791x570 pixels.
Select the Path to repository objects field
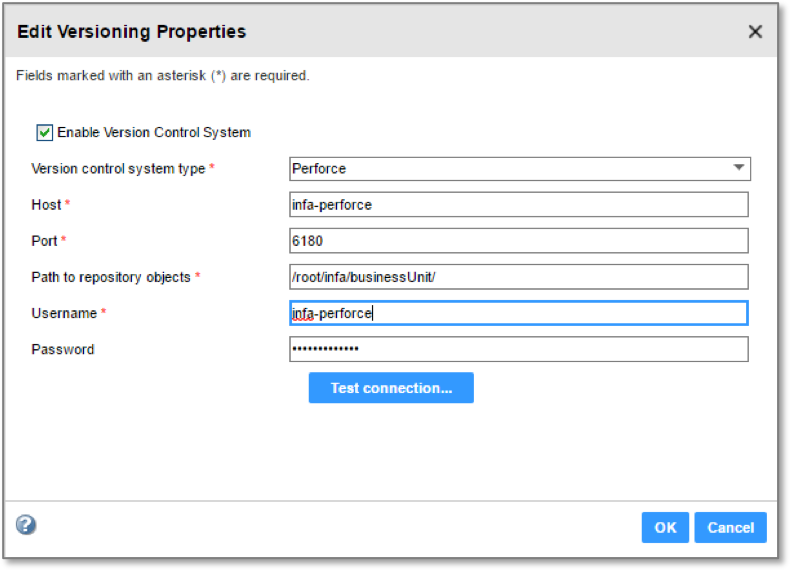tap(519, 277)
